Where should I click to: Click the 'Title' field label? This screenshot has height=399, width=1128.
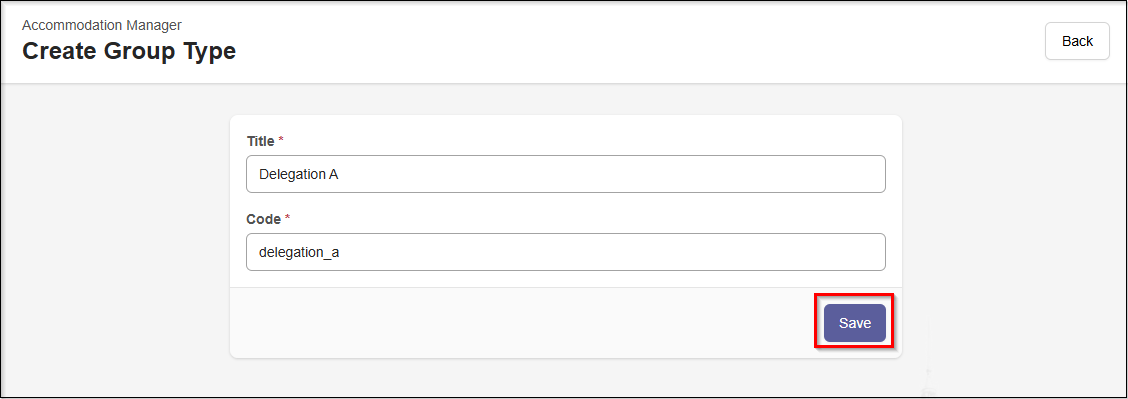point(260,142)
